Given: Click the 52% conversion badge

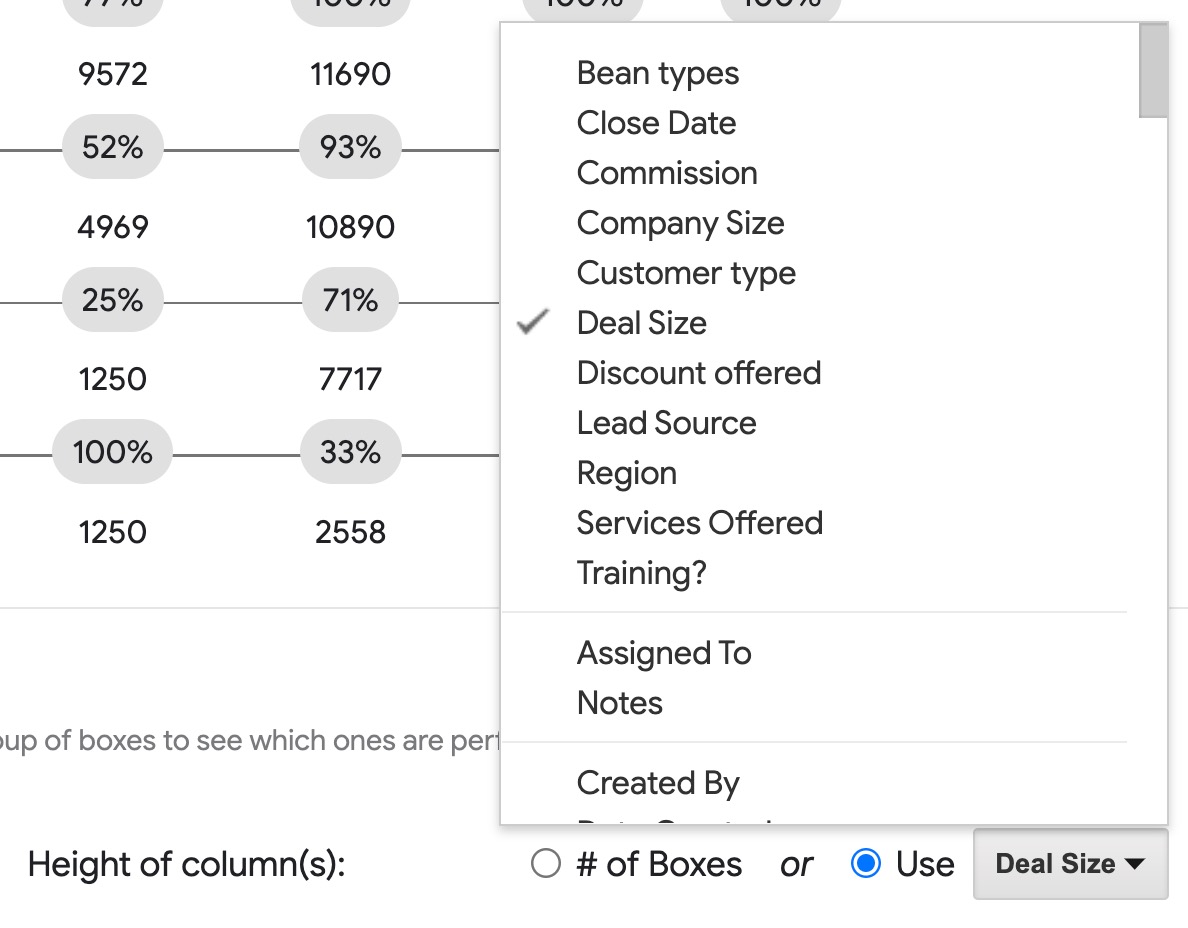Looking at the screenshot, I should pyautogui.click(x=112, y=147).
